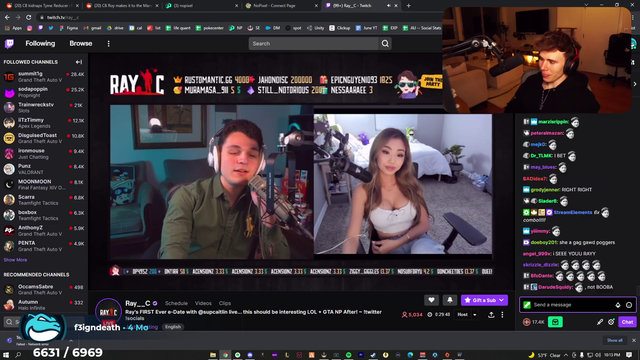The height and width of the screenshot is (360, 640).
Task: Open the three-dot menu next to Browse
Action: coord(109,44)
